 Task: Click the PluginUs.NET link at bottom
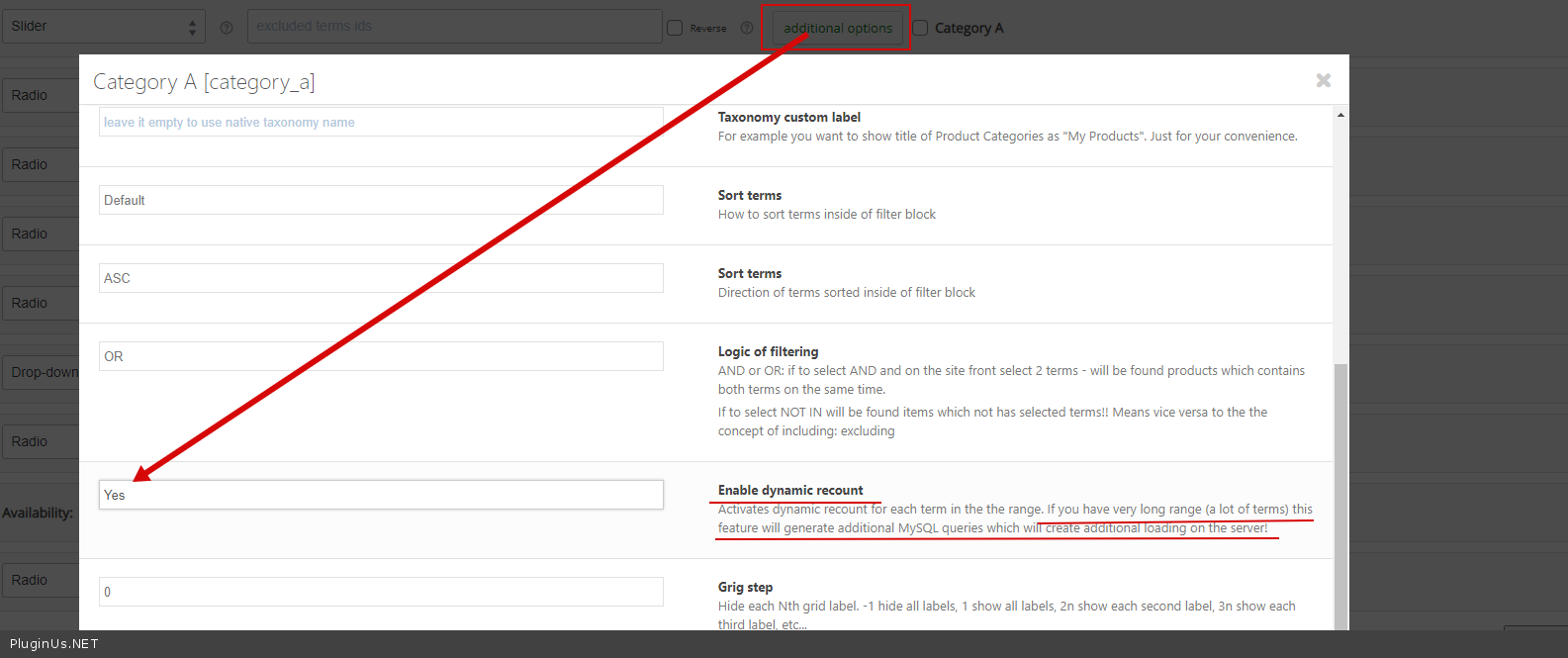pyautogui.click(x=54, y=644)
